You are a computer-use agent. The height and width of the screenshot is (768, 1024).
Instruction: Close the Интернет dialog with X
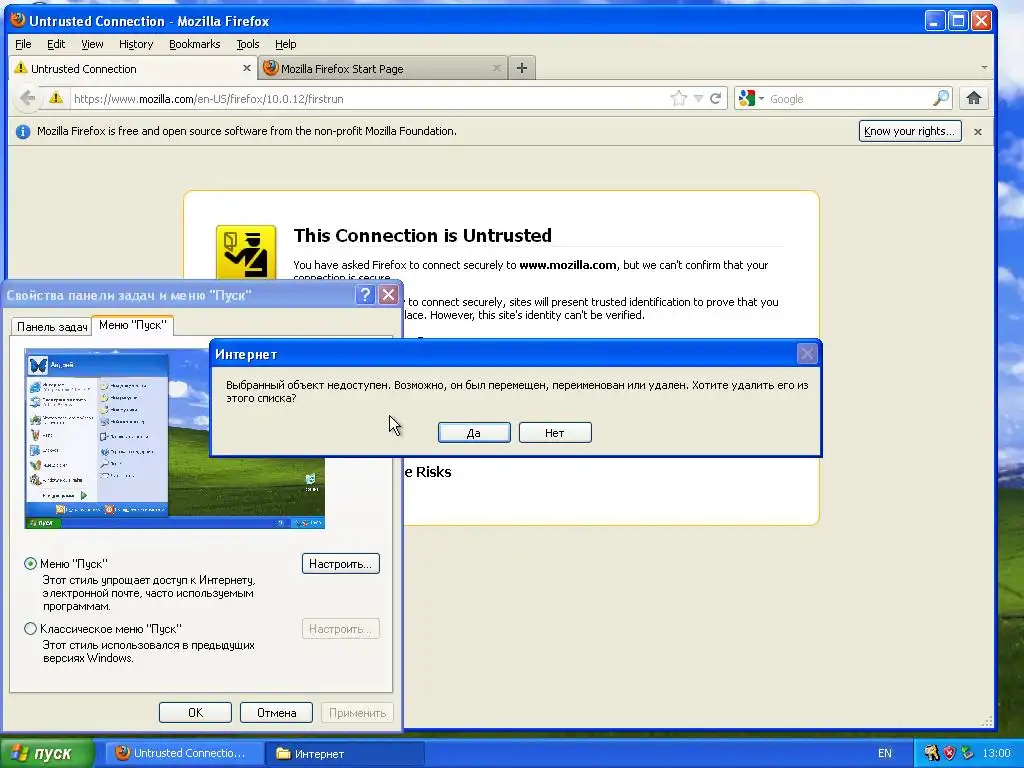point(807,354)
